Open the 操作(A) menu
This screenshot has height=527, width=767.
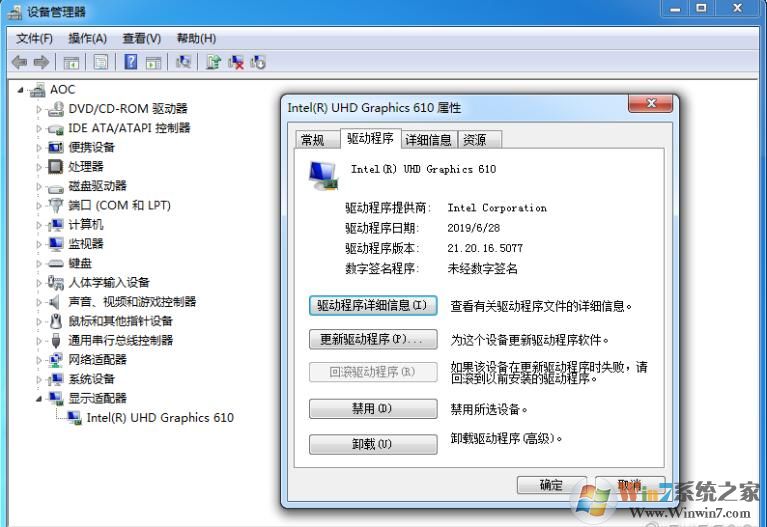(x=88, y=38)
